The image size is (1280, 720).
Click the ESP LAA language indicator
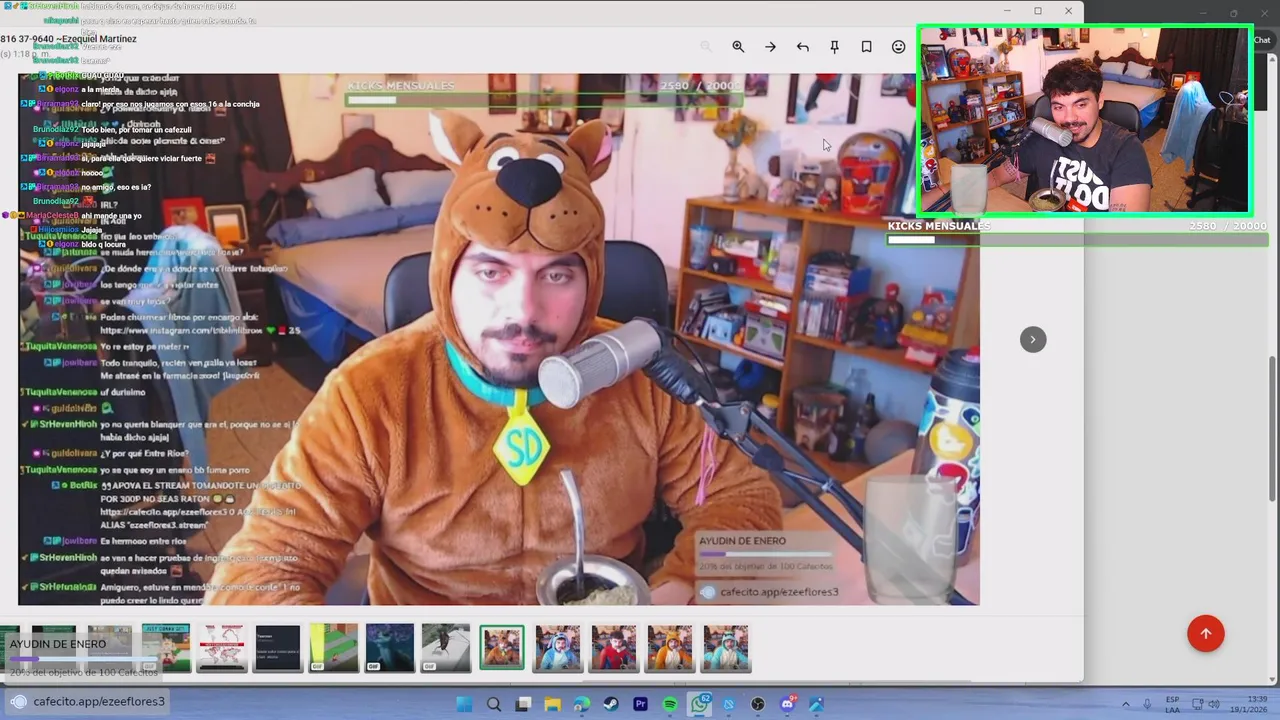click(1173, 704)
